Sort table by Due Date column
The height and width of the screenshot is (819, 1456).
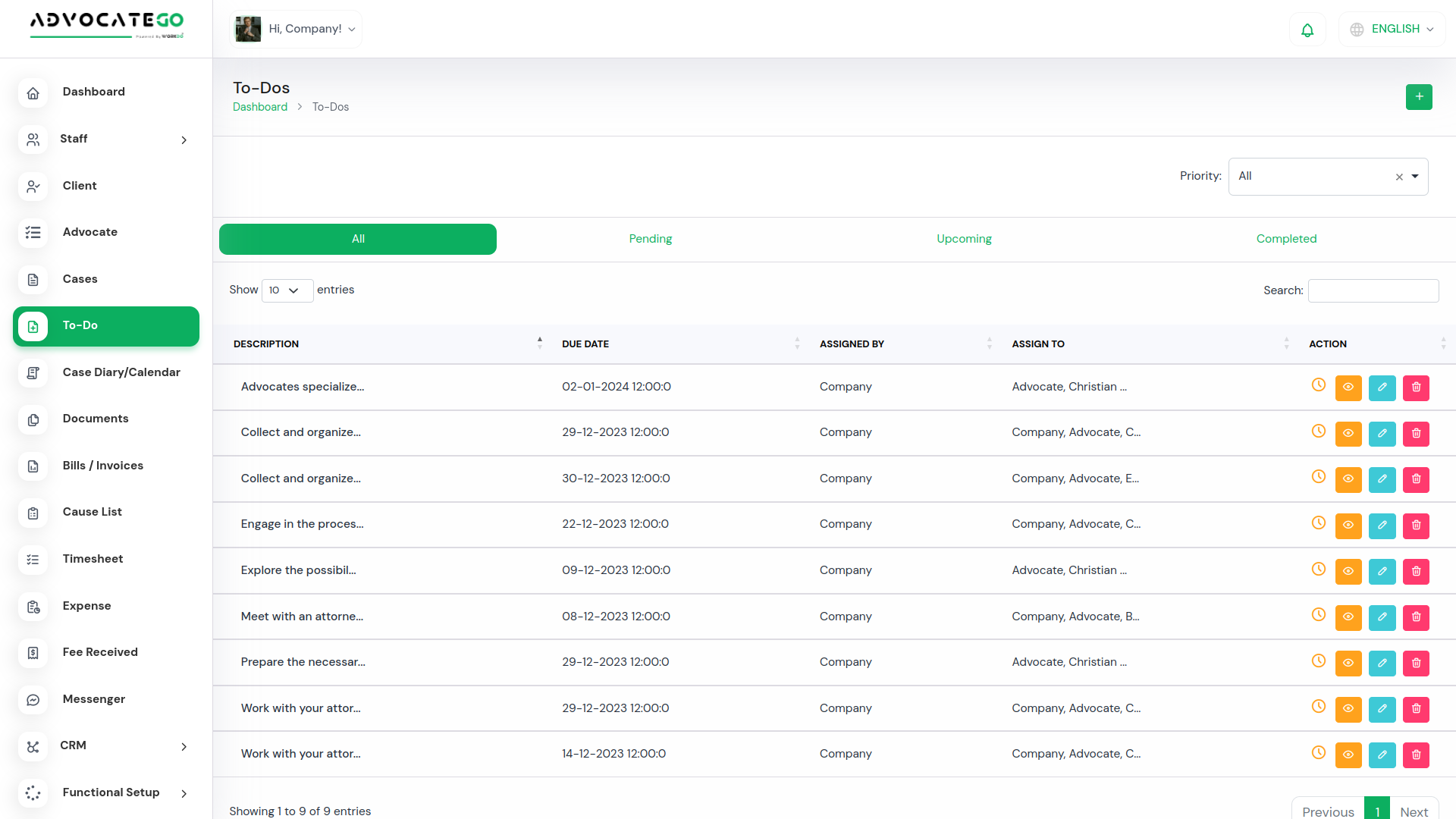pos(585,344)
